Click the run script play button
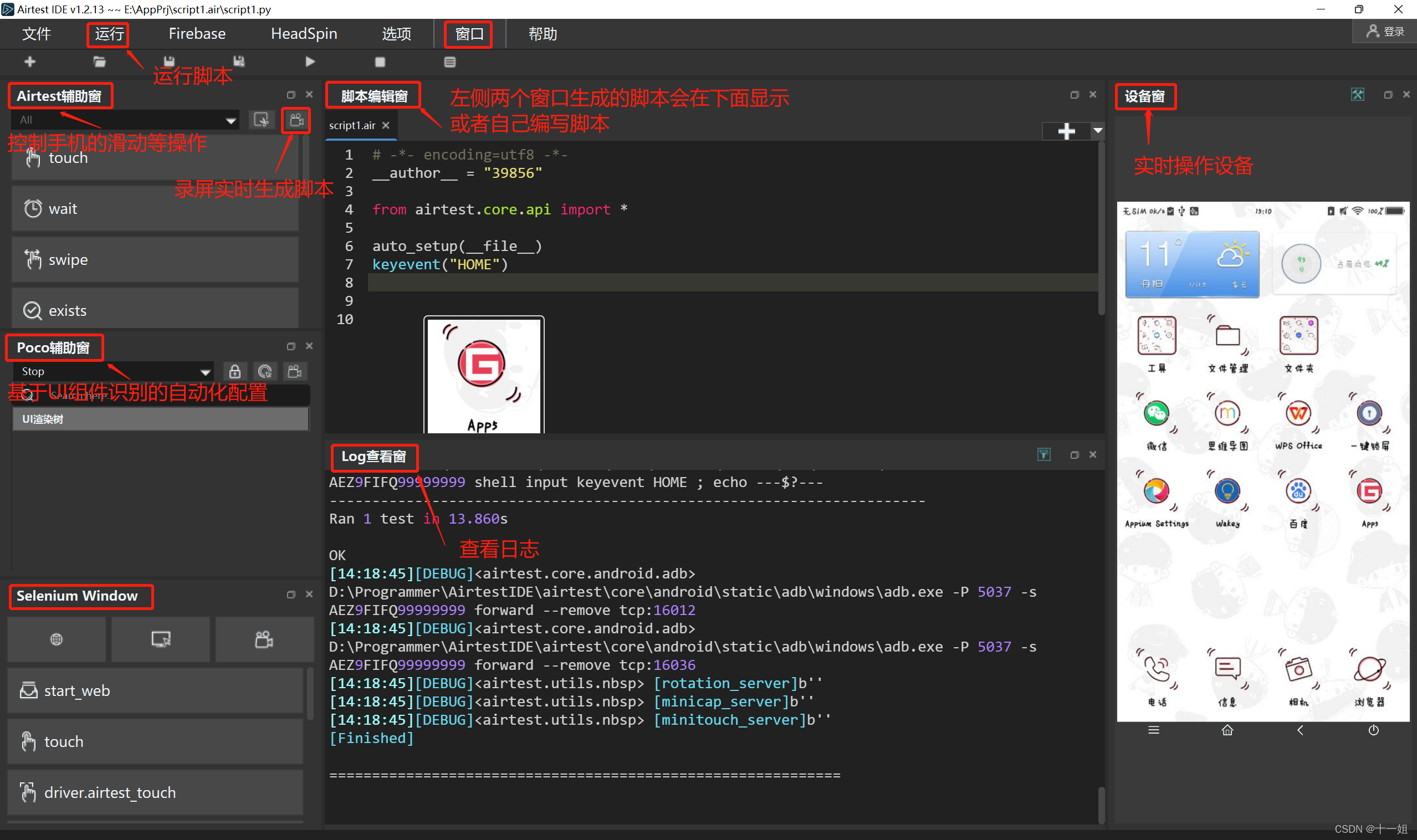This screenshot has height=840, width=1417. (x=310, y=62)
